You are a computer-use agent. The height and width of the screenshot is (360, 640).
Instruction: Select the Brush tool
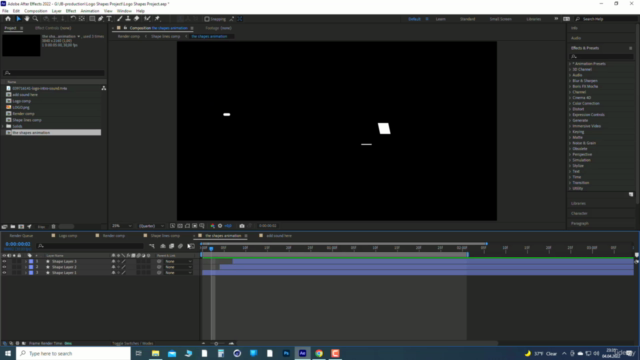(x=120, y=19)
